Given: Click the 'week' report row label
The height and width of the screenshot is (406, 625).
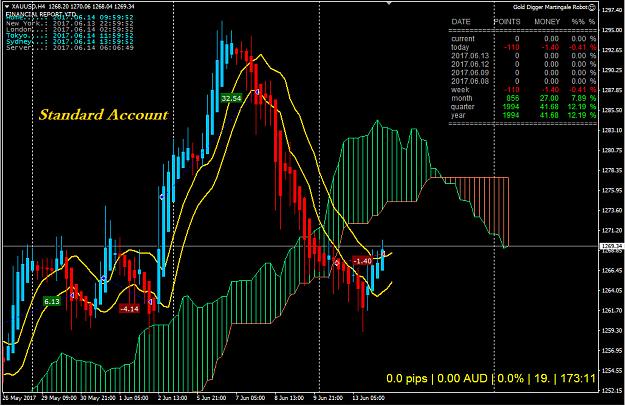Looking at the screenshot, I should (460, 90).
